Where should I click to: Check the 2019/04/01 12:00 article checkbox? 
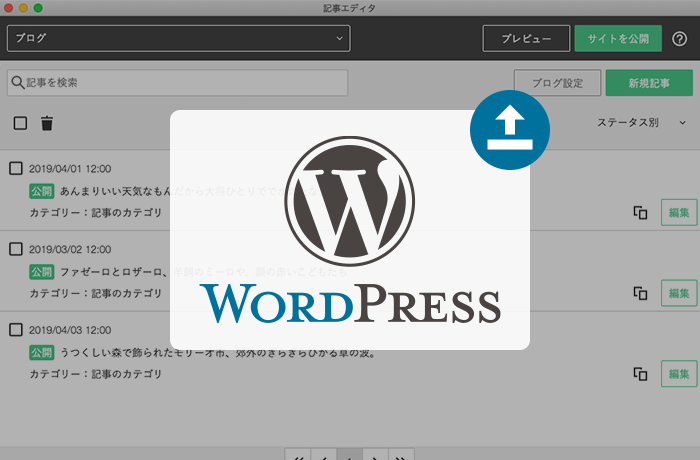coord(16,168)
